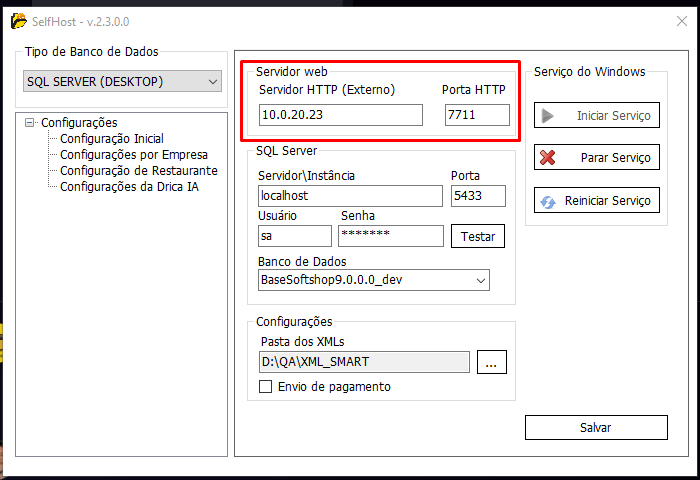Open the XML folder browse button
Viewport: 700px width, 480px height.
pyautogui.click(x=490, y=363)
